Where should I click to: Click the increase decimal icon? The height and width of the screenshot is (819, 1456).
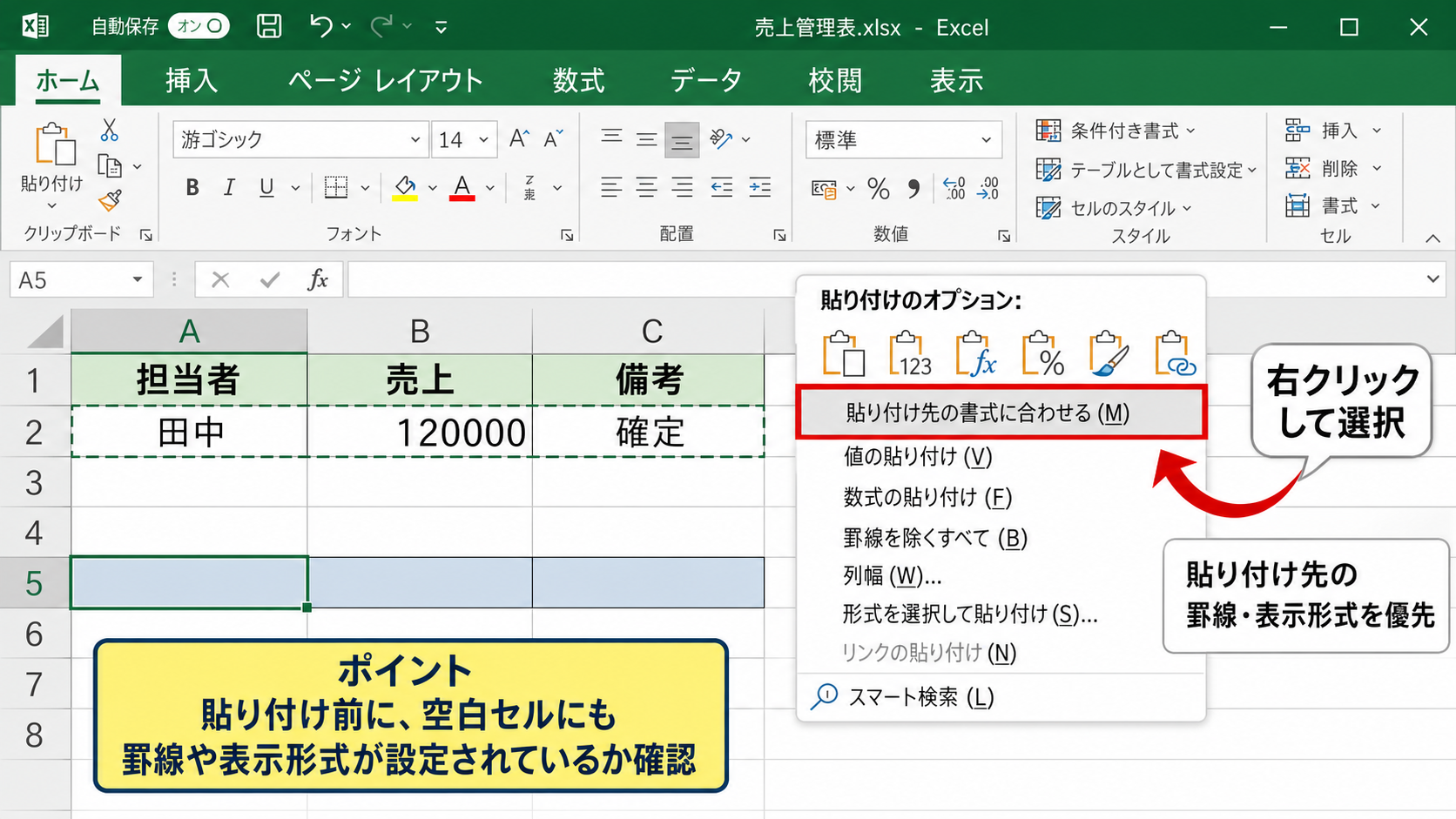(x=954, y=188)
